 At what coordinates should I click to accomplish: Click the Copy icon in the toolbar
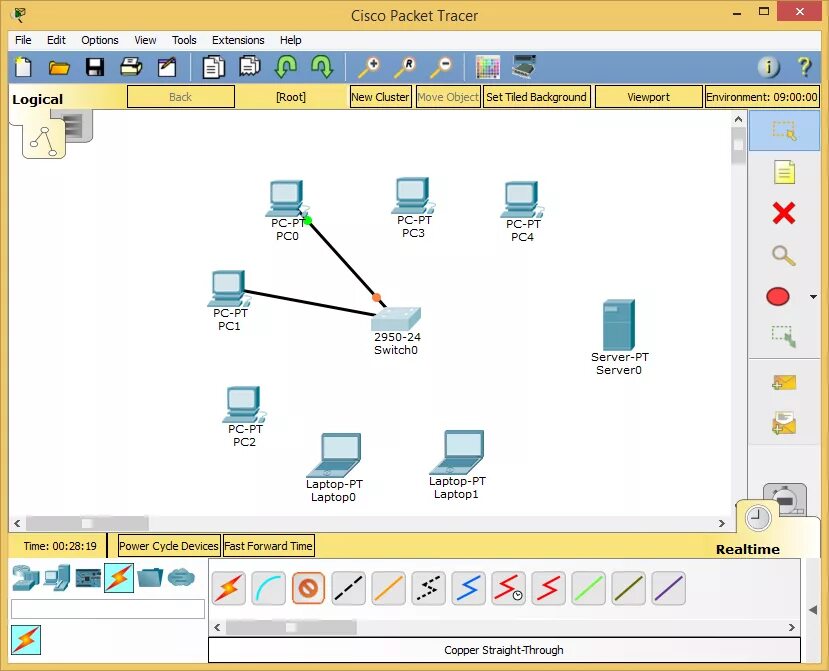(x=213, y=68)
